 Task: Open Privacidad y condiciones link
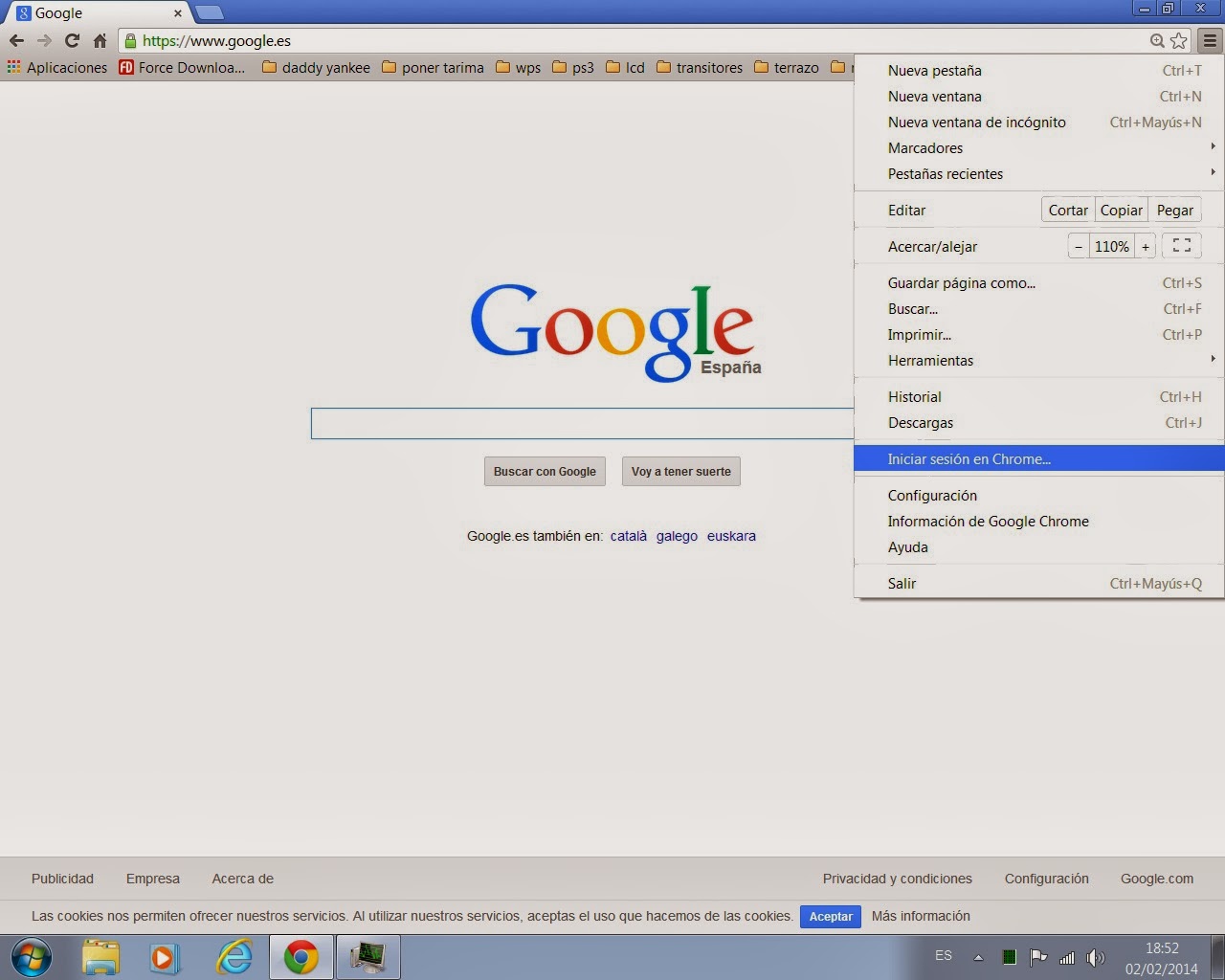[x=898, y=879]
